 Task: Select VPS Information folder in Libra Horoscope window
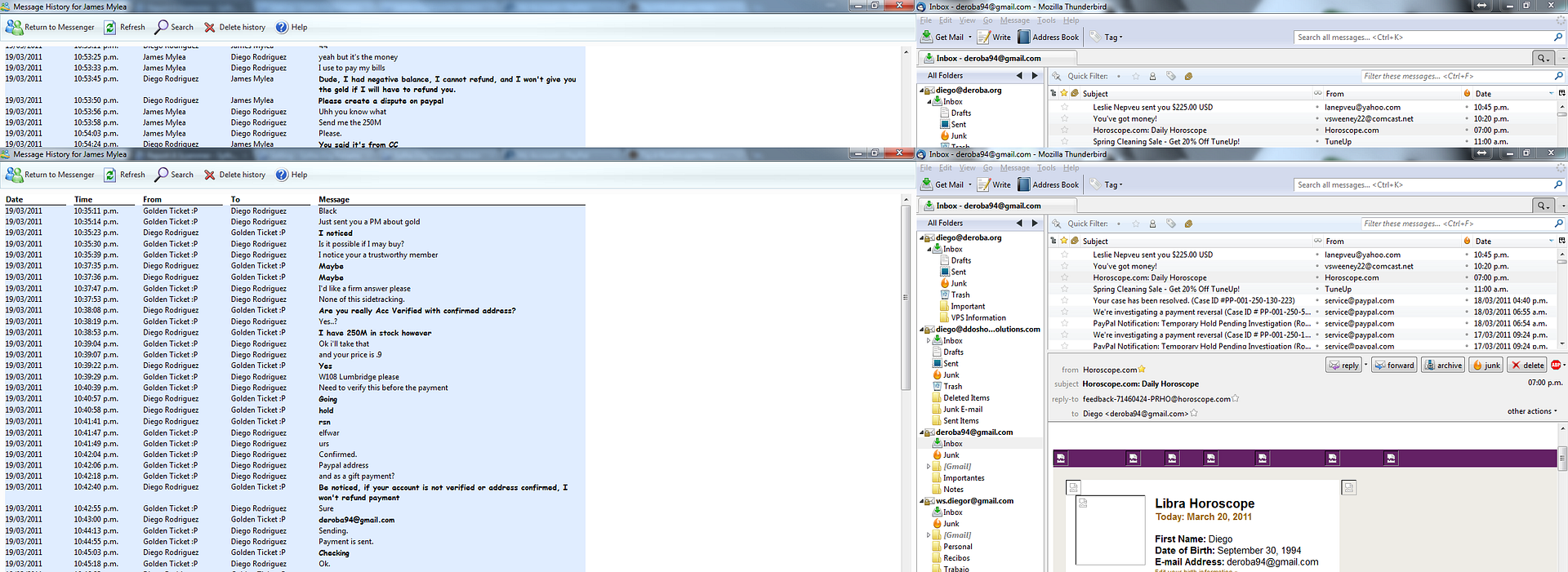click(x=978, y=318)
